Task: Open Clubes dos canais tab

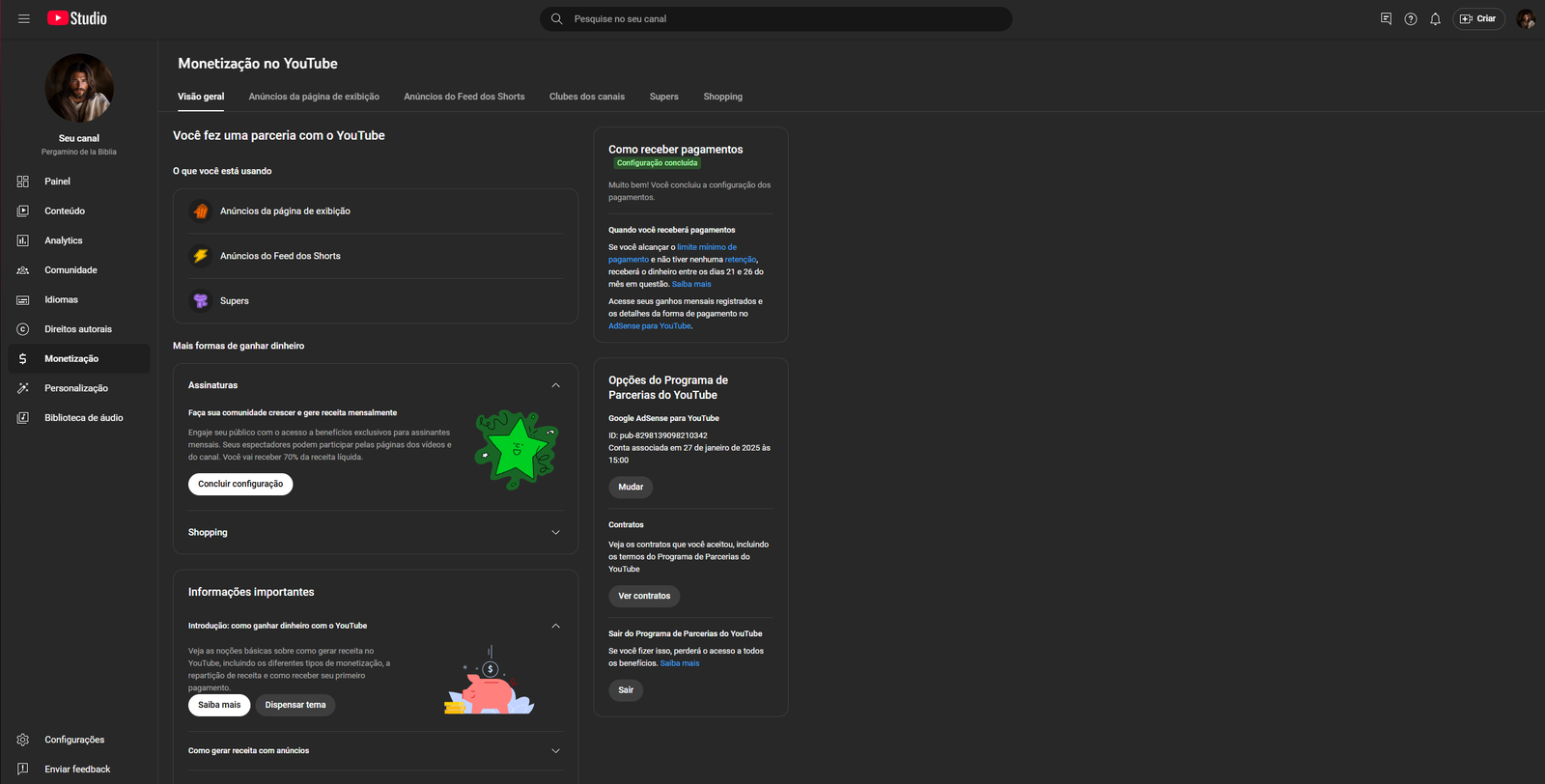Action: coord(587,97)
